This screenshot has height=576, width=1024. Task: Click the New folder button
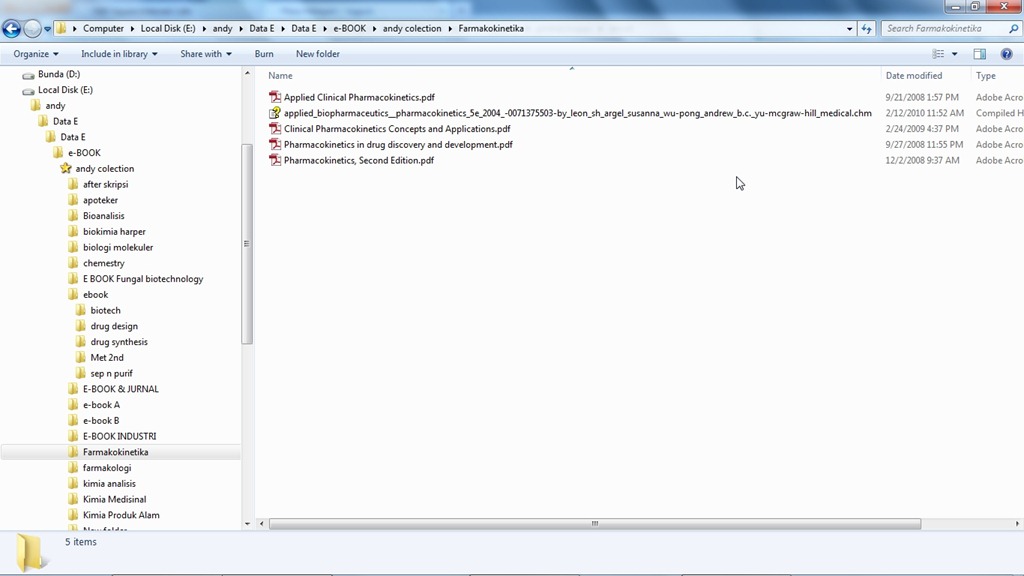click(x=317, y=54)
